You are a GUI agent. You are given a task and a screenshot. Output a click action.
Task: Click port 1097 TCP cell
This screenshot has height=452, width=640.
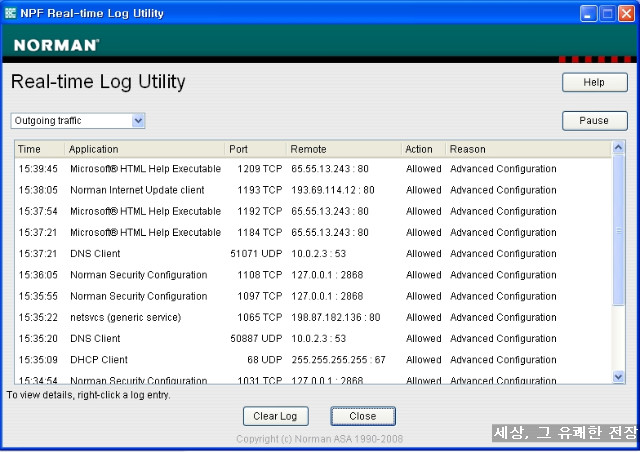click(x=260, y=296)
